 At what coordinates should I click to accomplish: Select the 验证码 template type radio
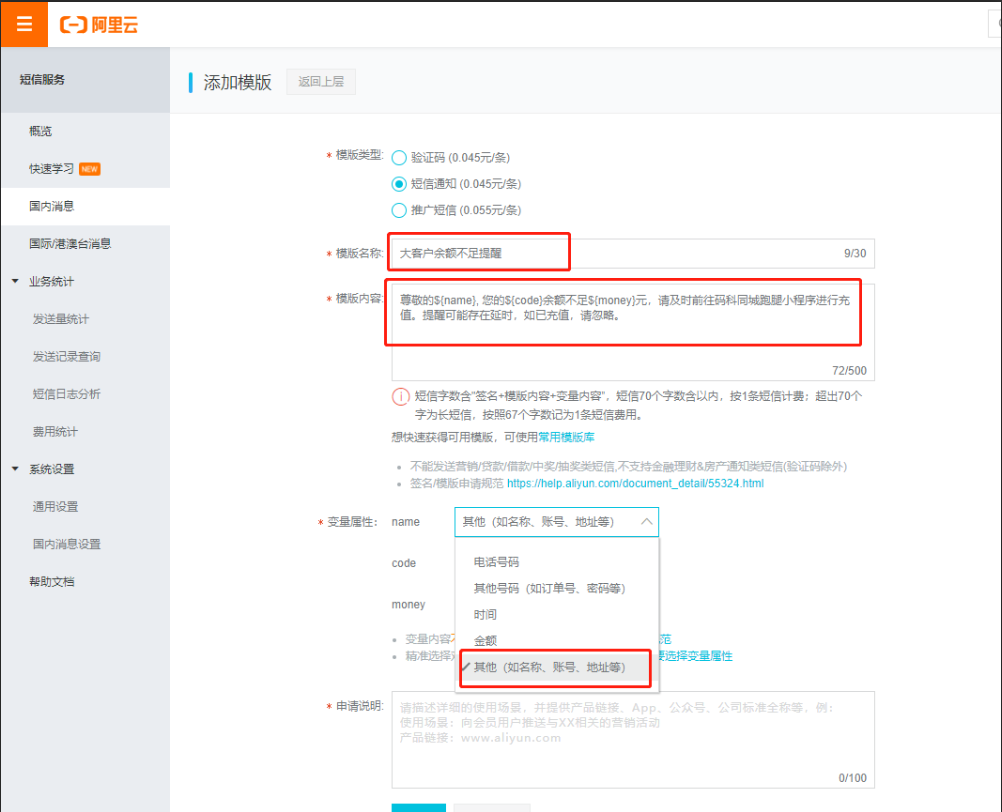tap(400, 158)
